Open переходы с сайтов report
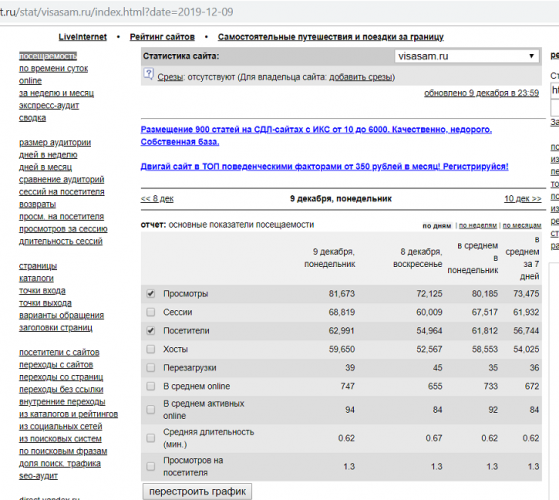The height and width of the screenshot is (500, 559). click(56, 365)
